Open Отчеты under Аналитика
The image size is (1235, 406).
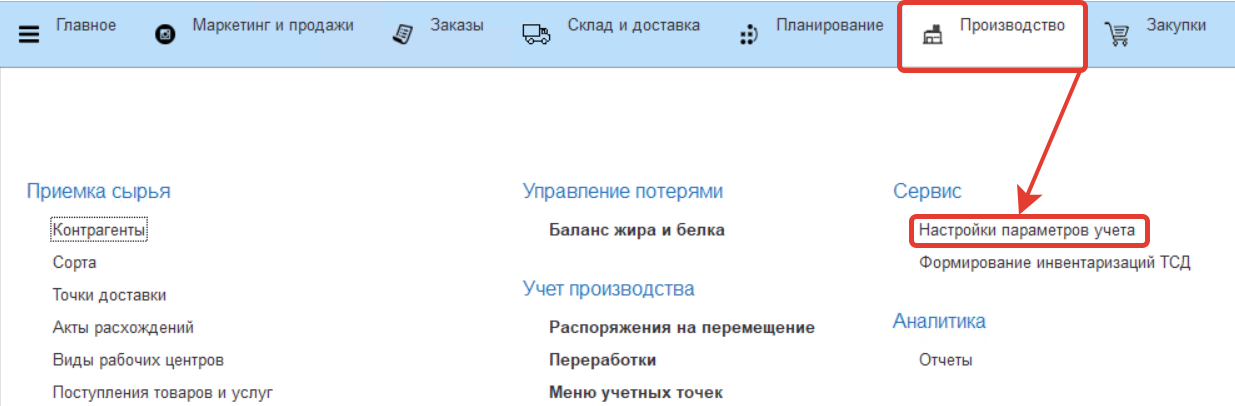945,360
